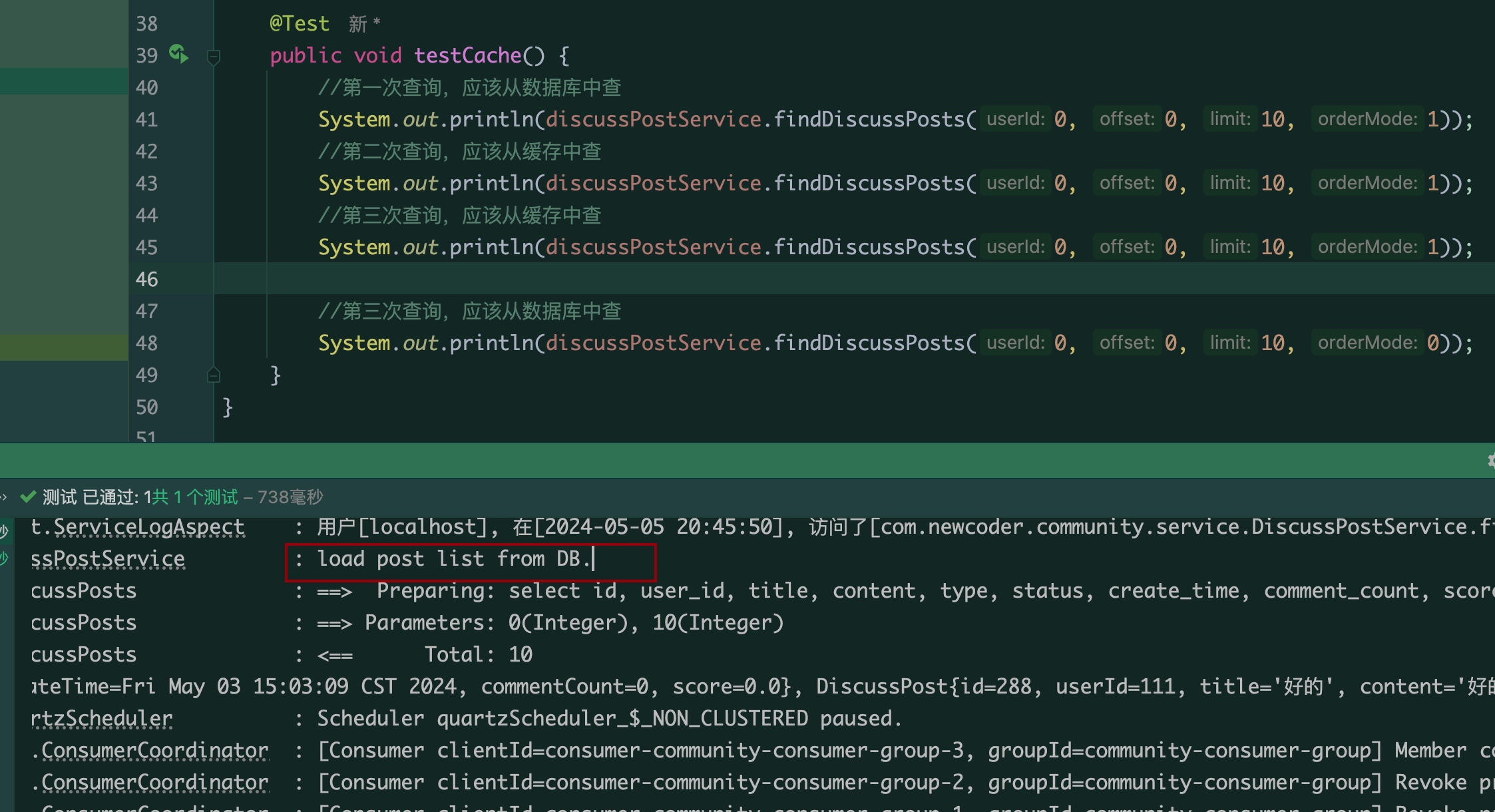Click the 'public void' keywords on line 39
Screen dimensions: 1495x812
click(x=335, y=55)
